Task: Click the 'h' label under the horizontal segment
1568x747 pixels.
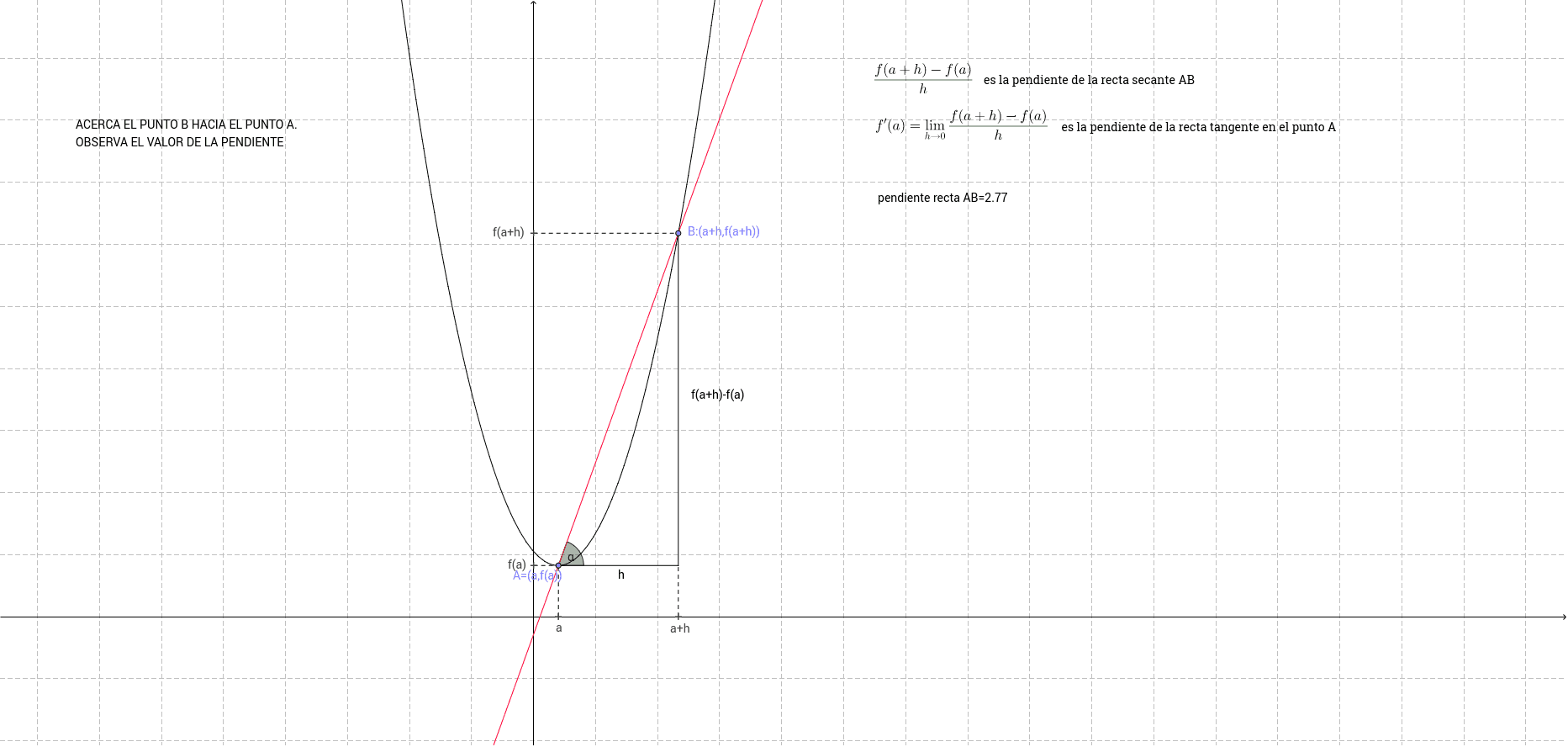Action: [621, 575]
